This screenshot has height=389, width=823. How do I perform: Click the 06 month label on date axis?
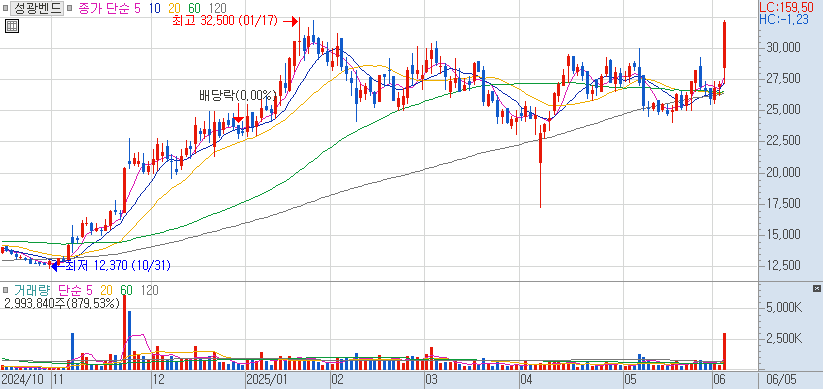720,380
